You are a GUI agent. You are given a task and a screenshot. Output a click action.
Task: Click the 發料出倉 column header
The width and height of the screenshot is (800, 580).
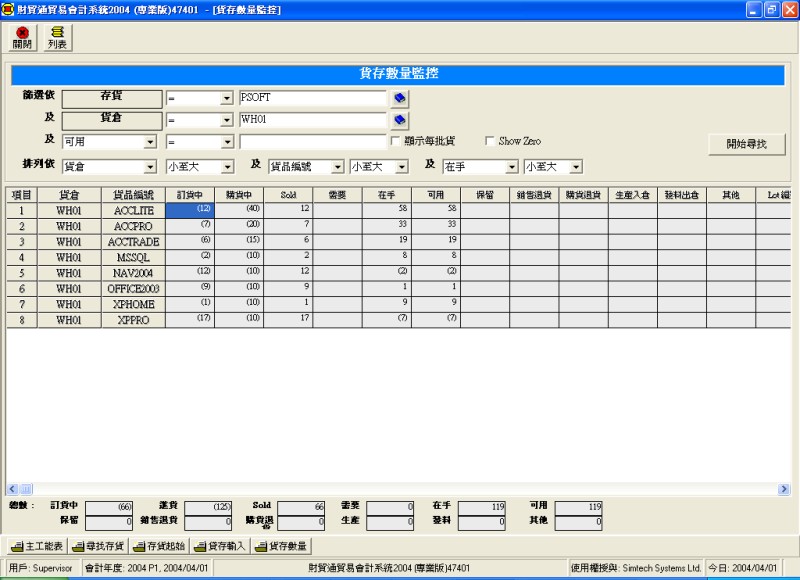pyautogui.click(x=682, y=195)
